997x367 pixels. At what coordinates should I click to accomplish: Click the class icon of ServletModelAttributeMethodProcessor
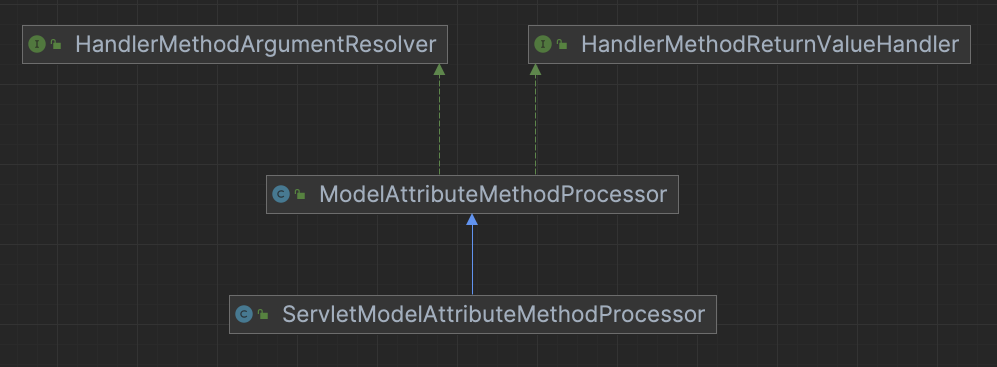point(244,314)
